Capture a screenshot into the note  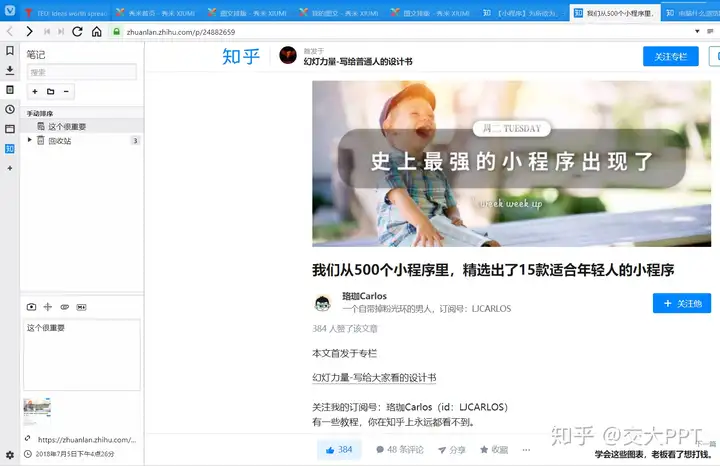(x=31, y=307)
